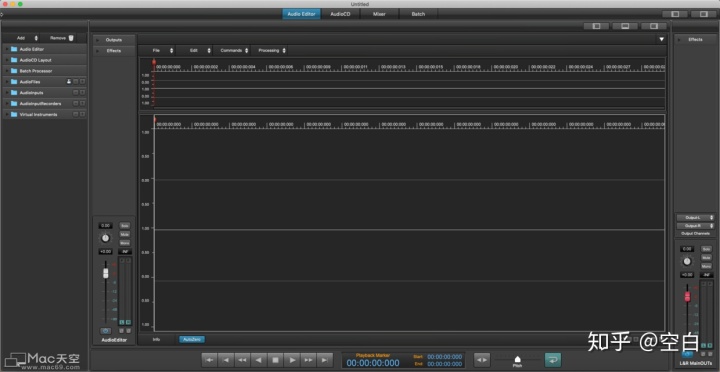Jump to the end with skip-to-end button
Image resolution: width=720 pixels, height=372 pixels.
(325, 360)
